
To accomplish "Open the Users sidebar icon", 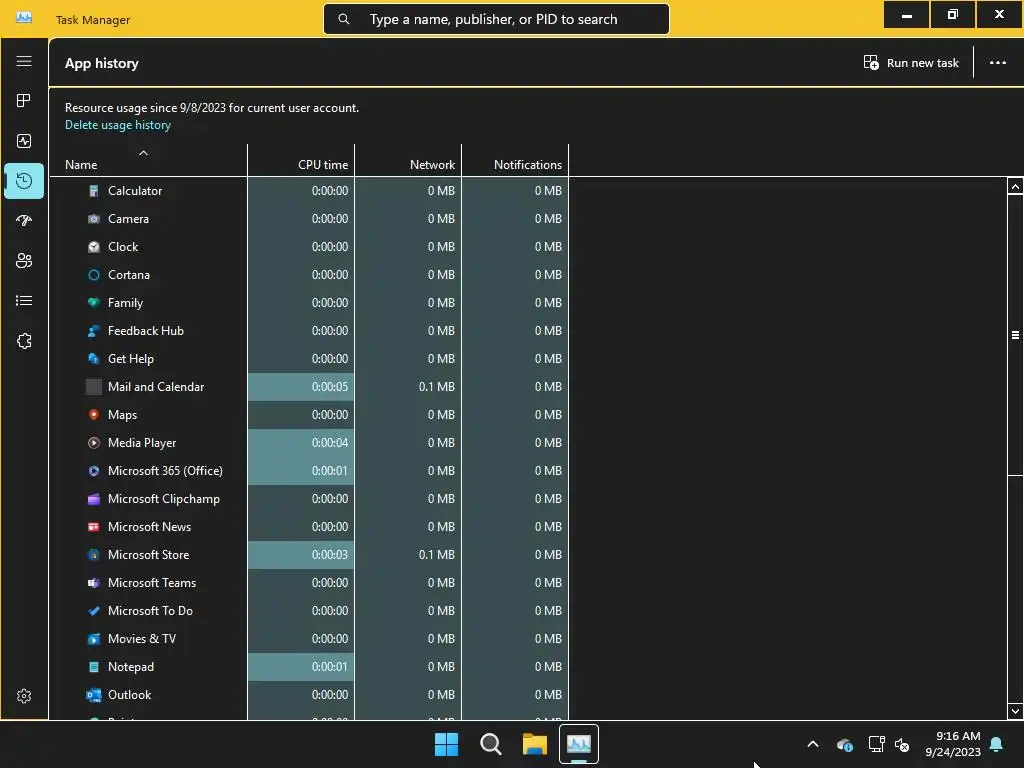I will point(24,261).
